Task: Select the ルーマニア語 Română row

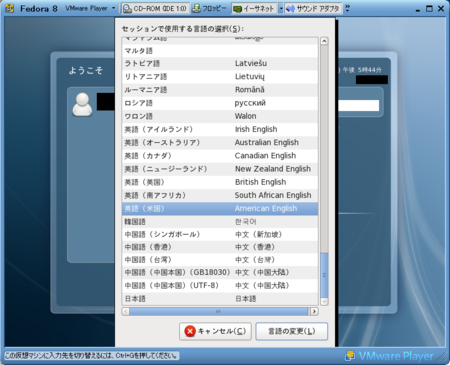Action: [x=220, y=90]
